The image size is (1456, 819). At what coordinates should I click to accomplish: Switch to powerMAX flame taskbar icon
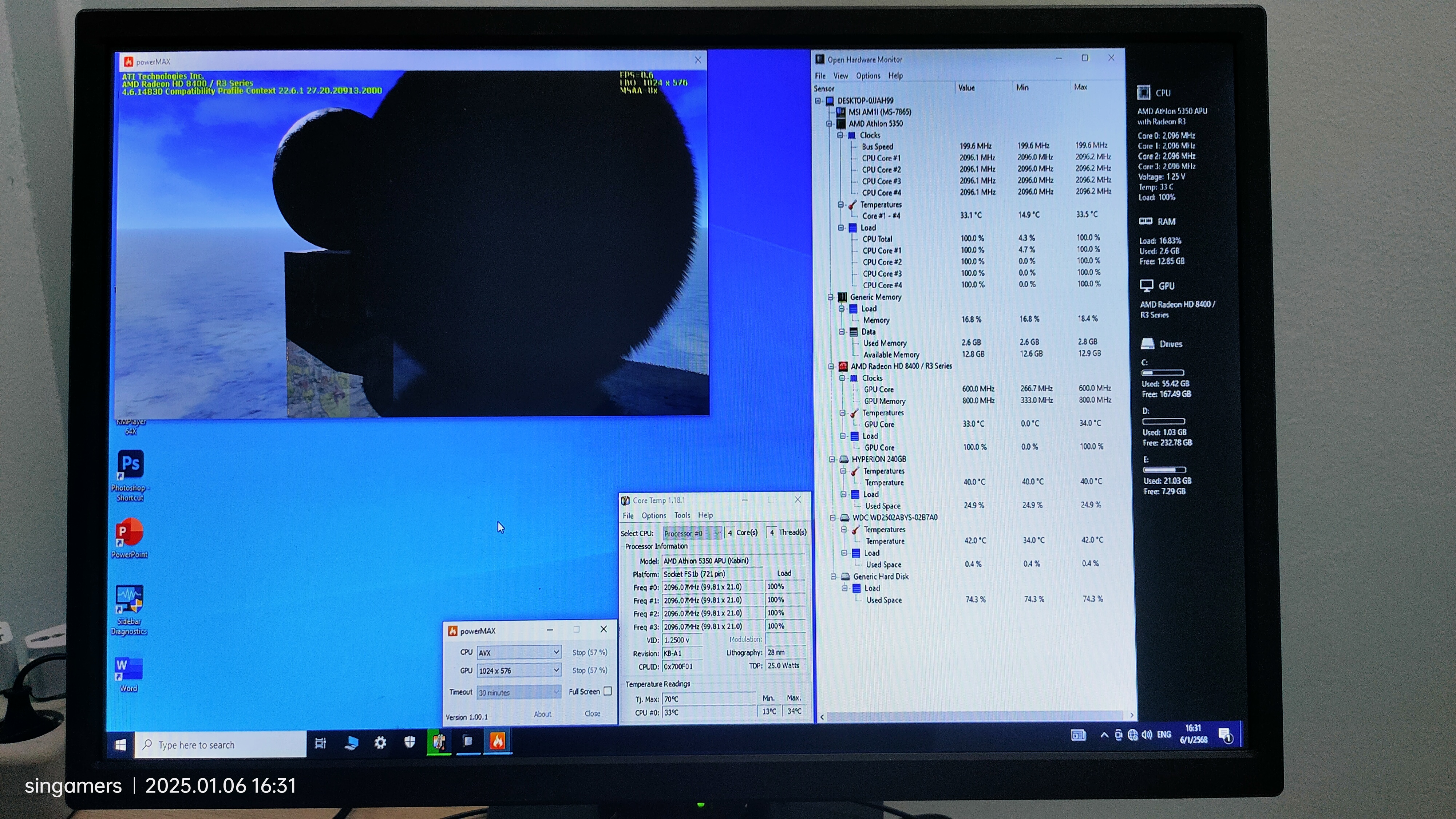click(497, 741)
